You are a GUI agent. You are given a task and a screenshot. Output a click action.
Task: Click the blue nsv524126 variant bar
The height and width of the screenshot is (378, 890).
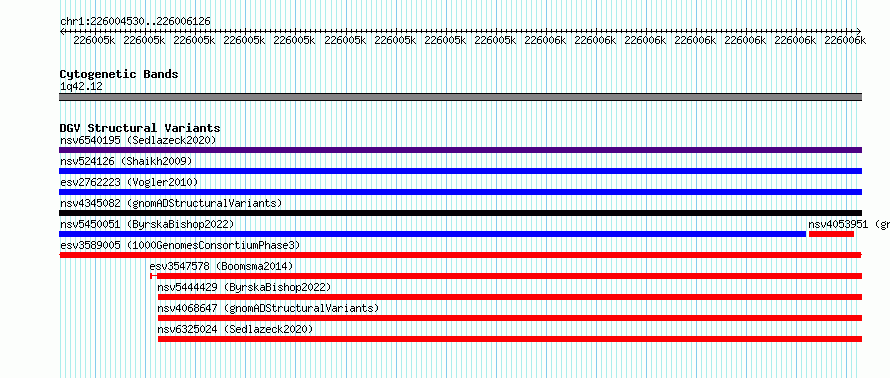pyautogui.click(x=460, y=171)
